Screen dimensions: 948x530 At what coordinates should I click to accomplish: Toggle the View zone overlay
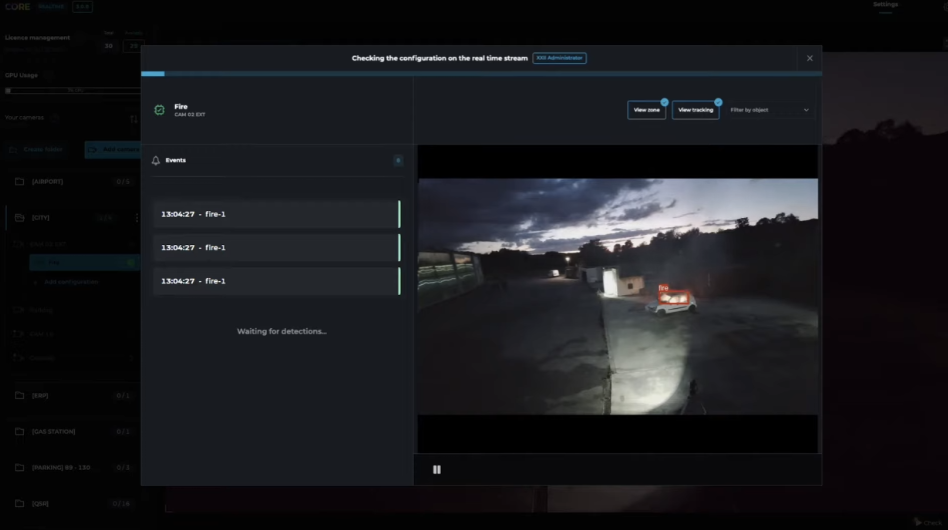tap(646, 110)
